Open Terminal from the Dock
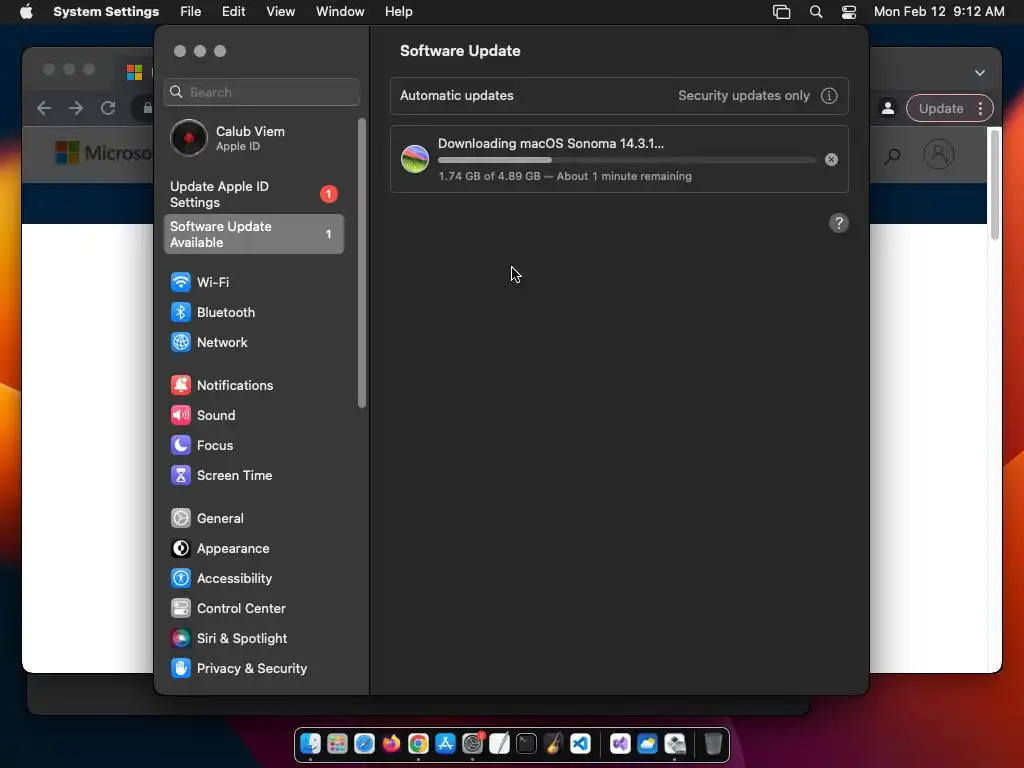Image resolution: width=1024 pixels, height=768 pixels. pos(526,744)
